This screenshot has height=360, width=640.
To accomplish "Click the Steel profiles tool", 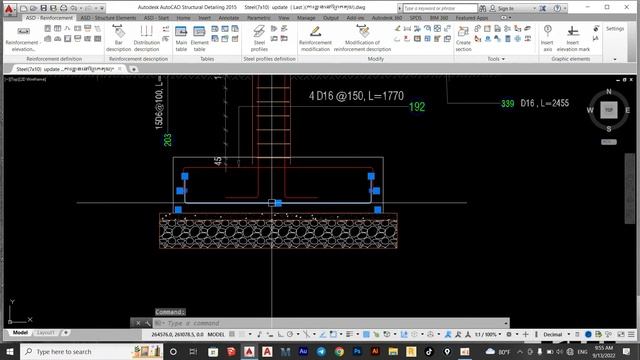I will [259, 39].
